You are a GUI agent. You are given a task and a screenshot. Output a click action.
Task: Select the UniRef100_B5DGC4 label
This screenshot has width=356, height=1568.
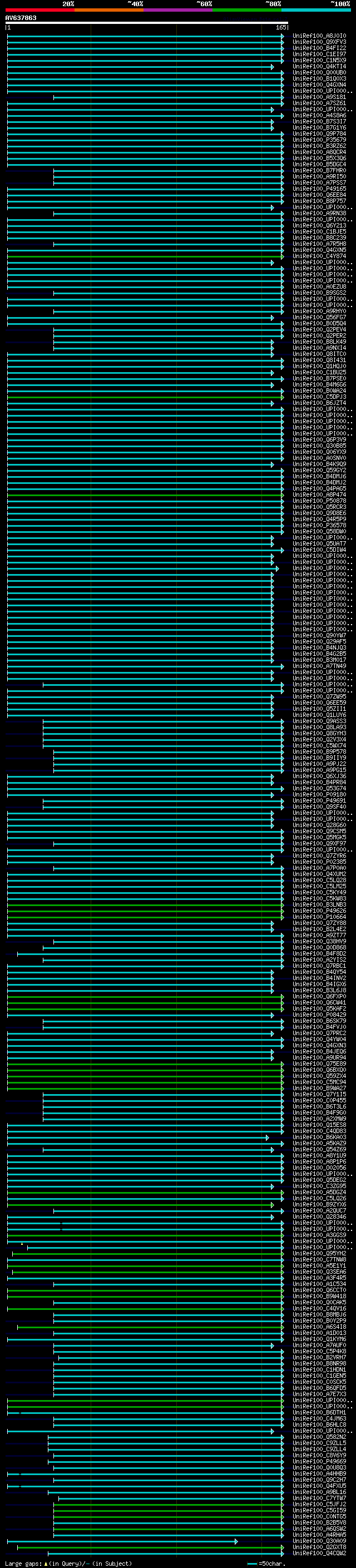(x=319, y=164)
